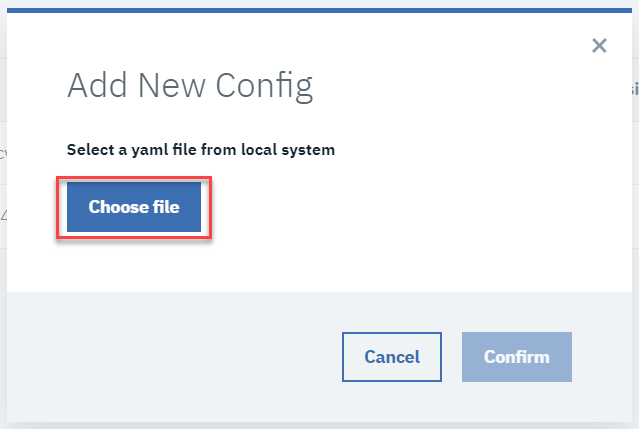Click the 'Add New Config' heading
The height and width of the screenshot is (429, 639).
click(x=190, y=87)
